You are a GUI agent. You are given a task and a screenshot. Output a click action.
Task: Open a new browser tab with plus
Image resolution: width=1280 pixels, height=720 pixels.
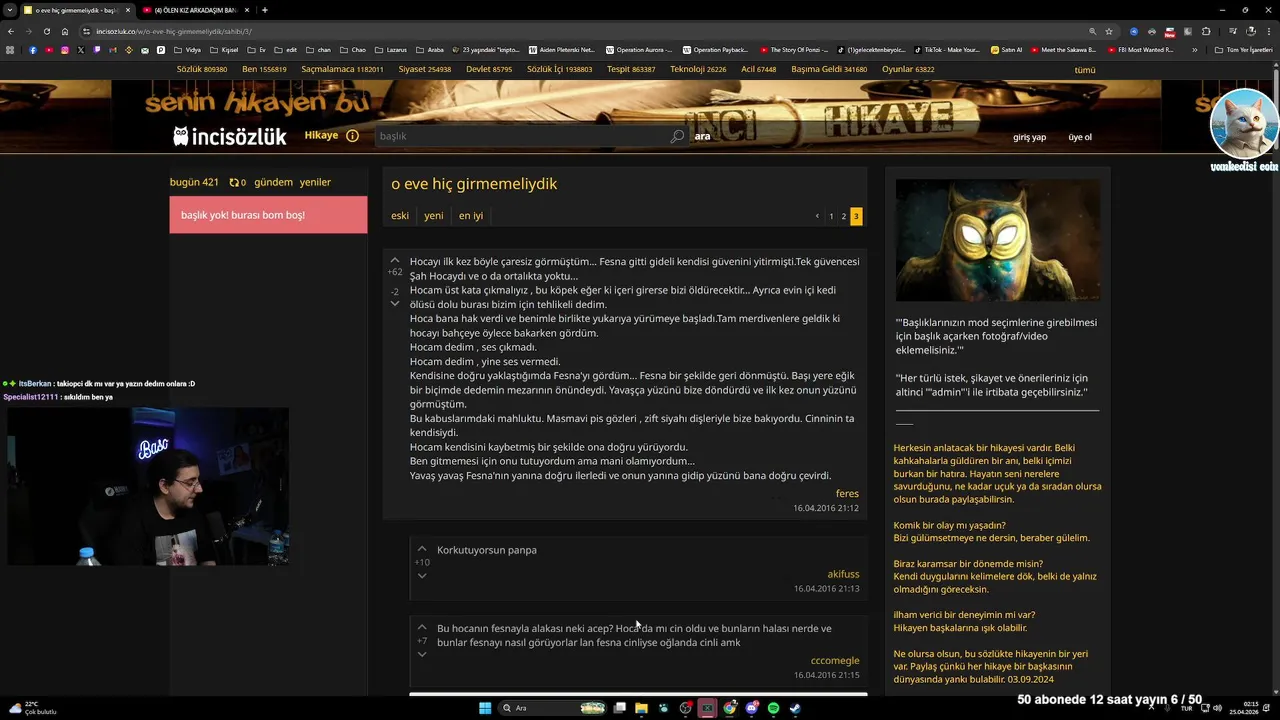264,10
